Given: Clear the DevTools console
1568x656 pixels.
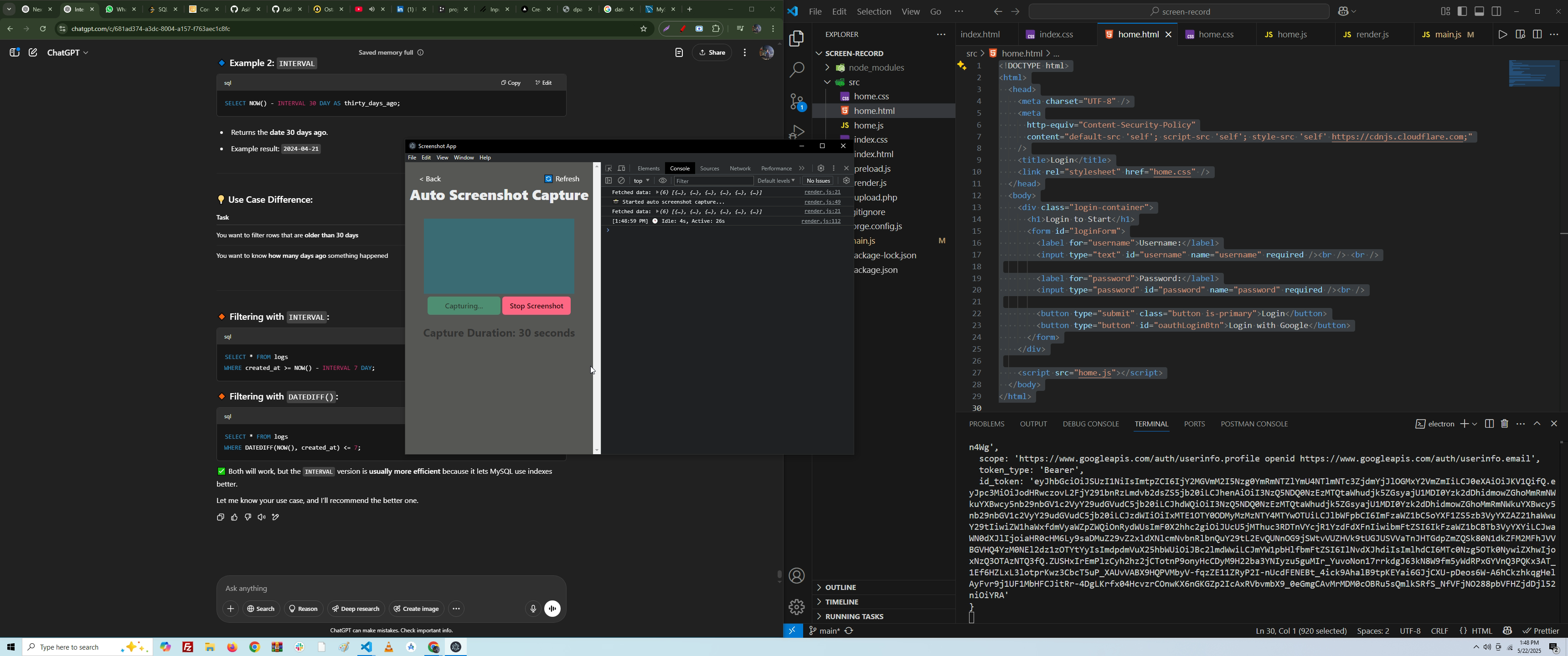Looking at the screenshot, I should [x=621, y=181].
